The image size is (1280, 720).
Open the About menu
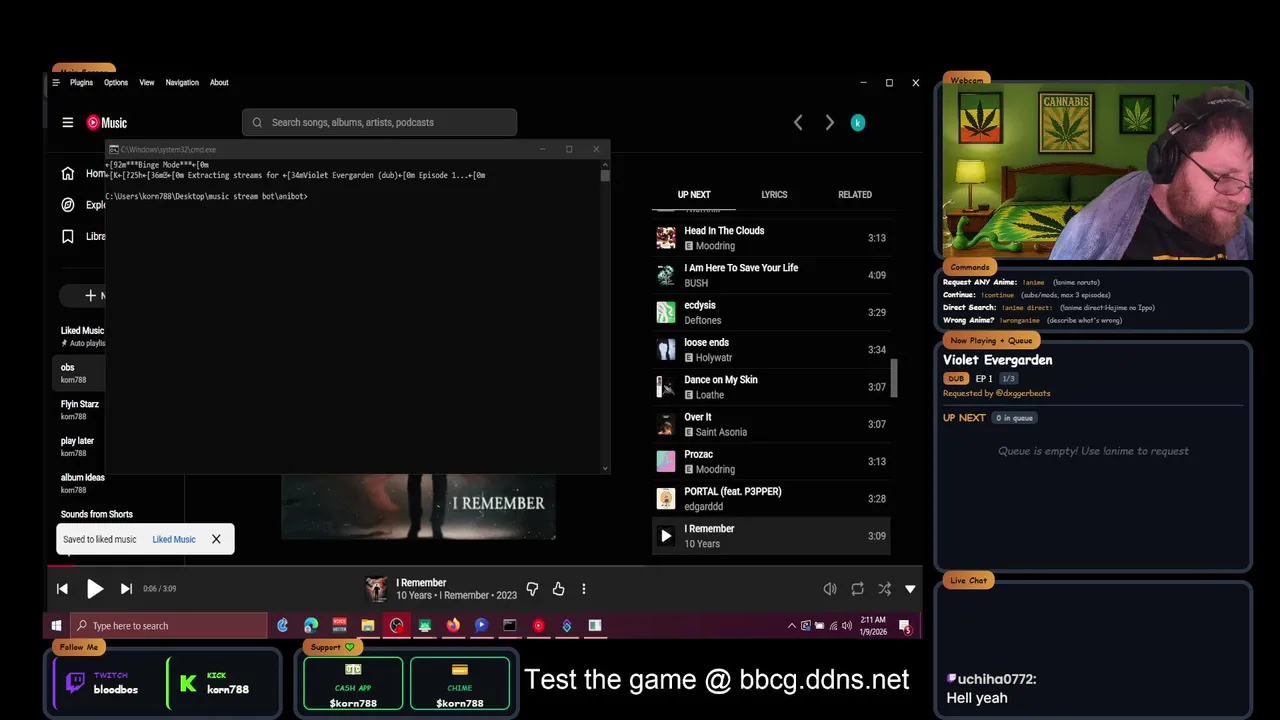click(219, 83)
